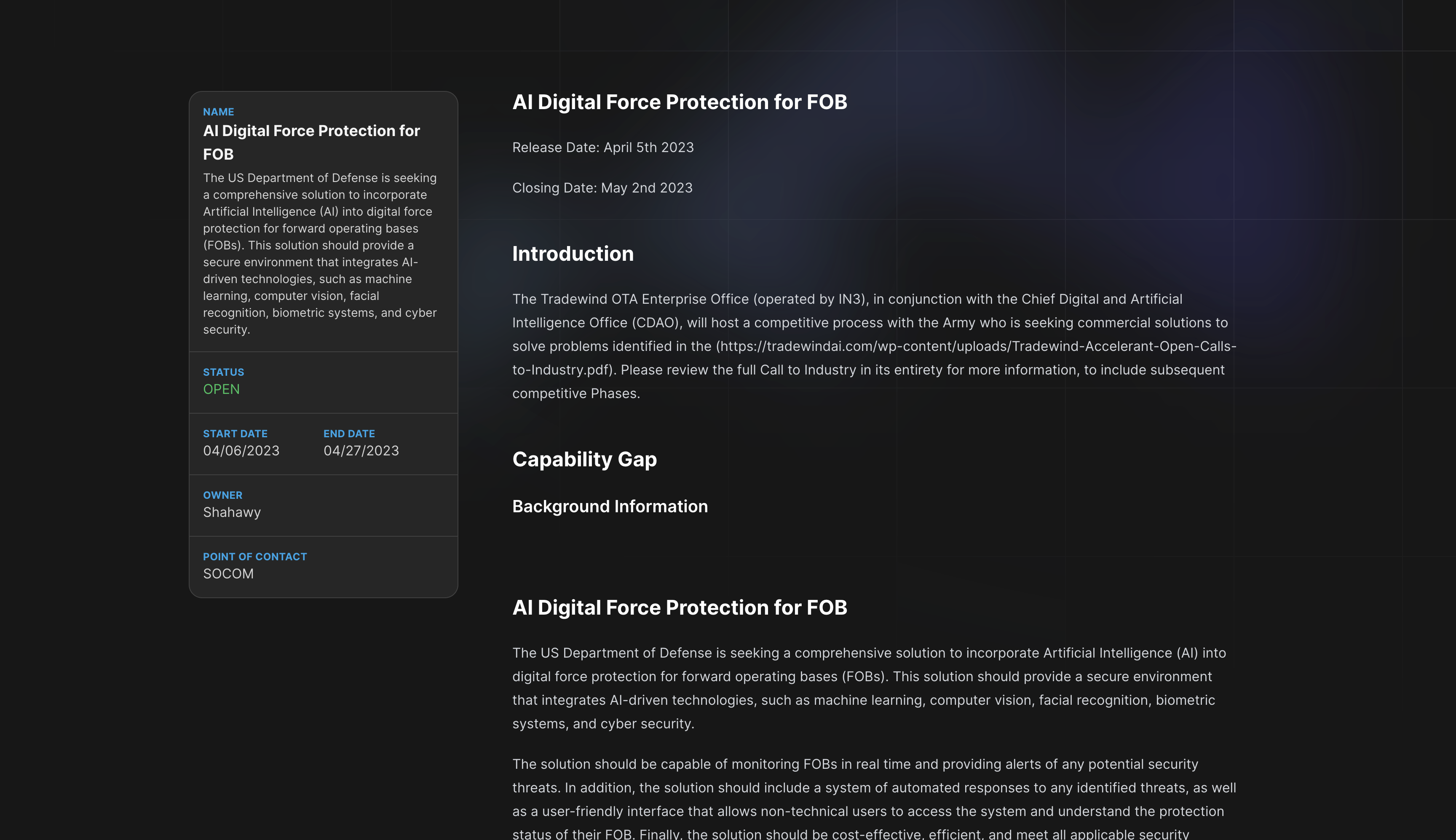
Task: Click the sidebar card title below NAME
Action: coord(311,142)
